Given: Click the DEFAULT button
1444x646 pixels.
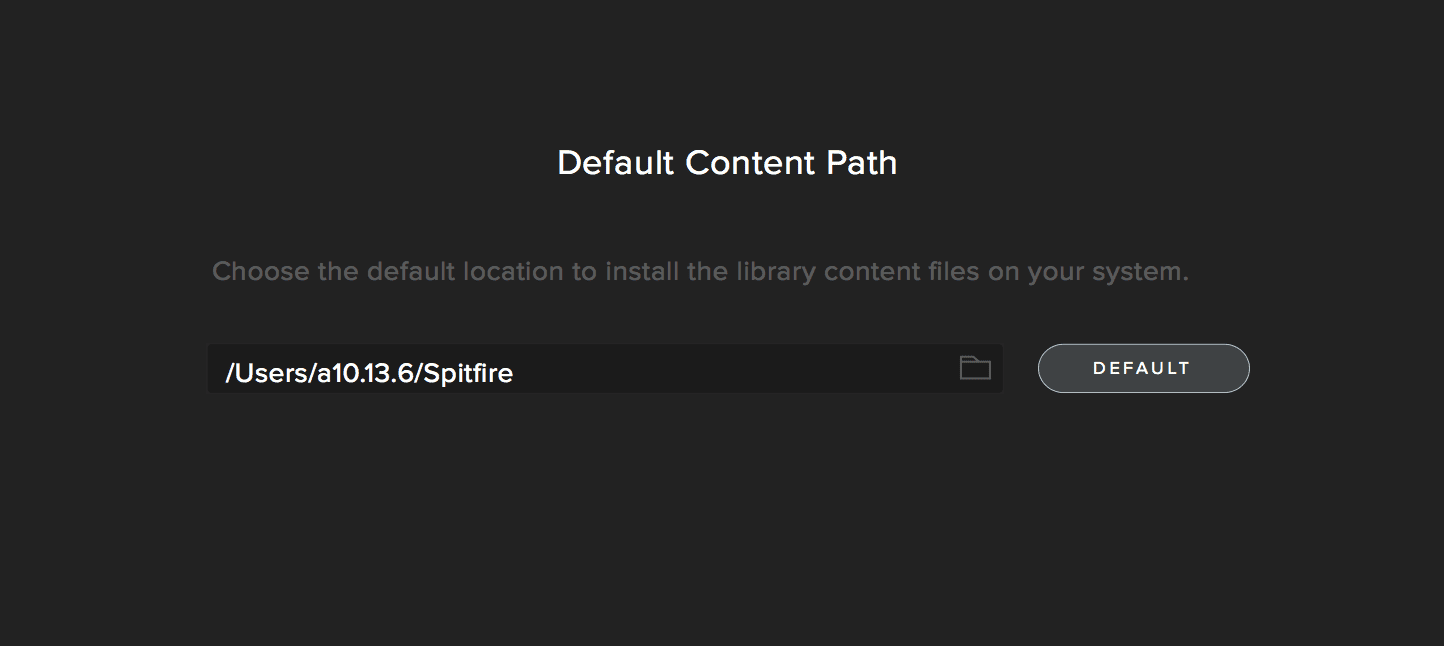Looking at the screenshot, I should [x=1143, y=368].
